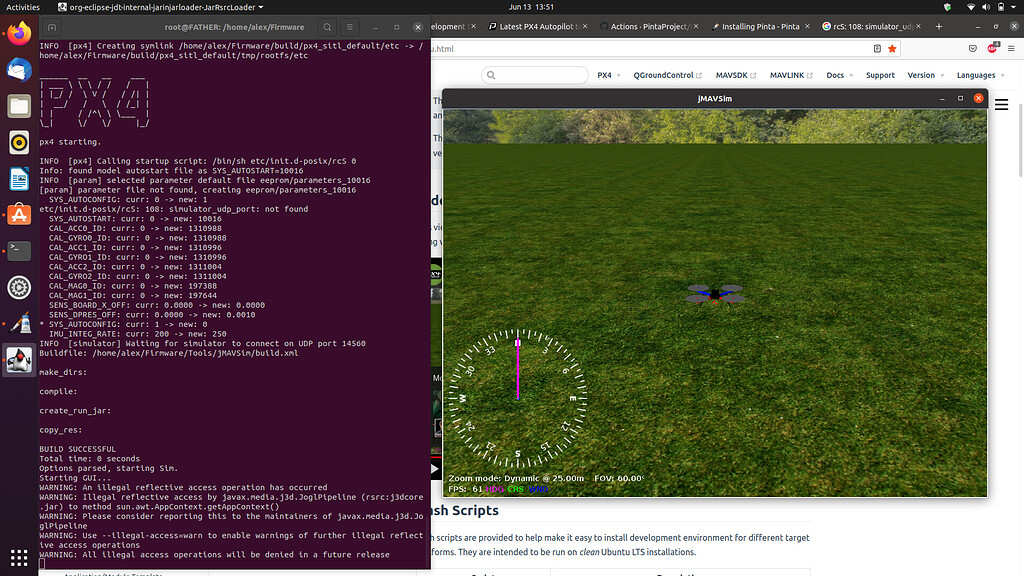
Task: Launch Ubuntu Software from the dock
Action: 17,214
